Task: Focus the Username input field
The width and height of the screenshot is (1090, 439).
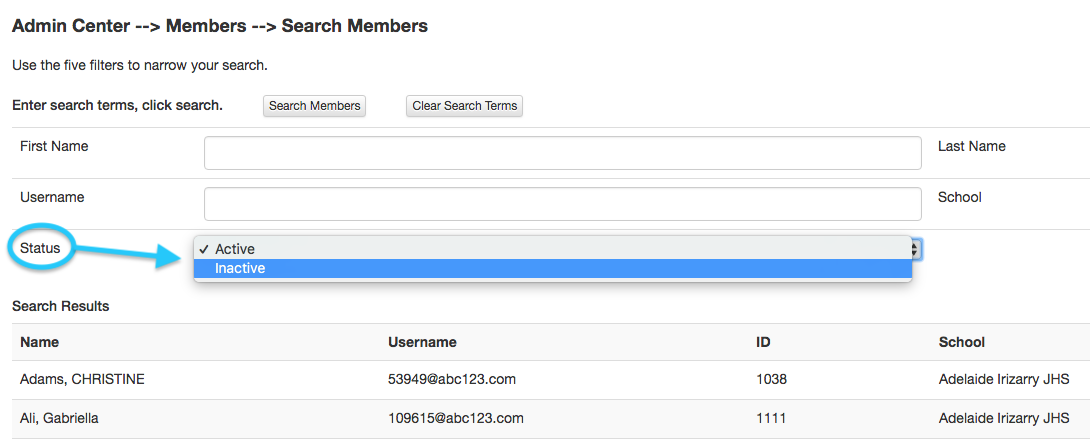Action: click(562, 204)
